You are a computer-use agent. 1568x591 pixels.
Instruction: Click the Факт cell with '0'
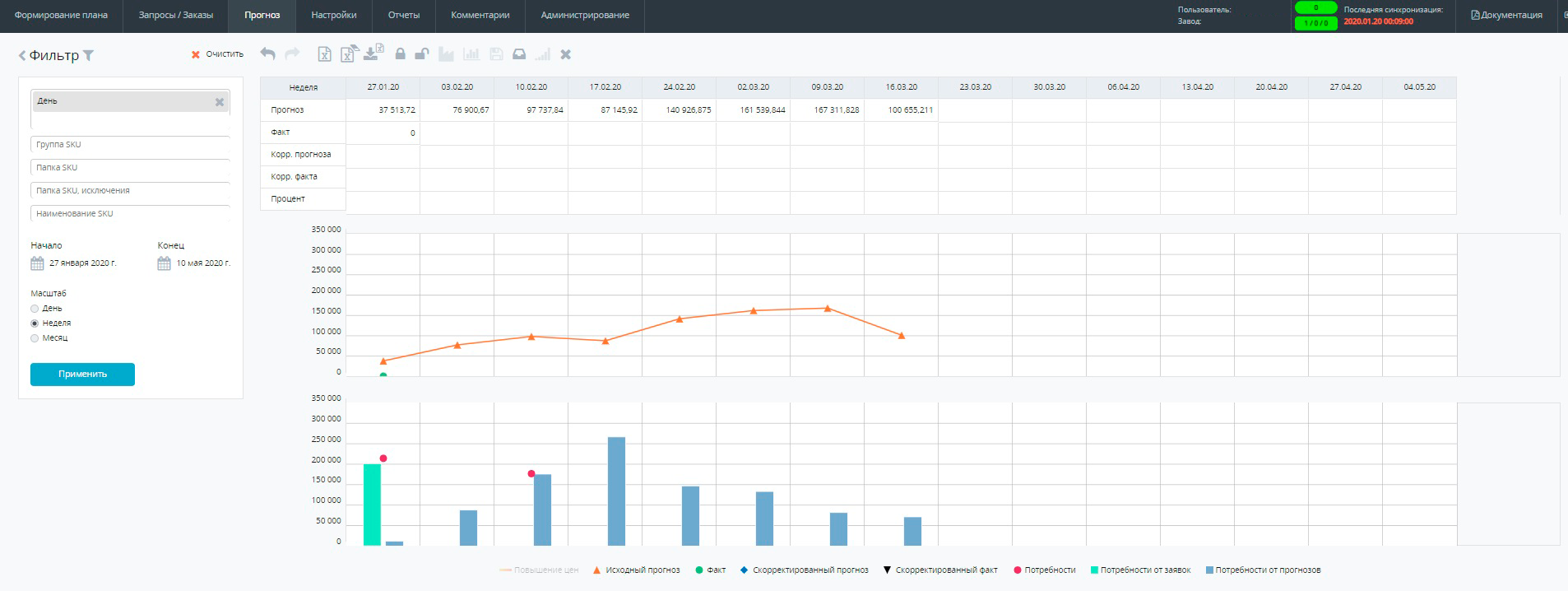tap(383, 133)
